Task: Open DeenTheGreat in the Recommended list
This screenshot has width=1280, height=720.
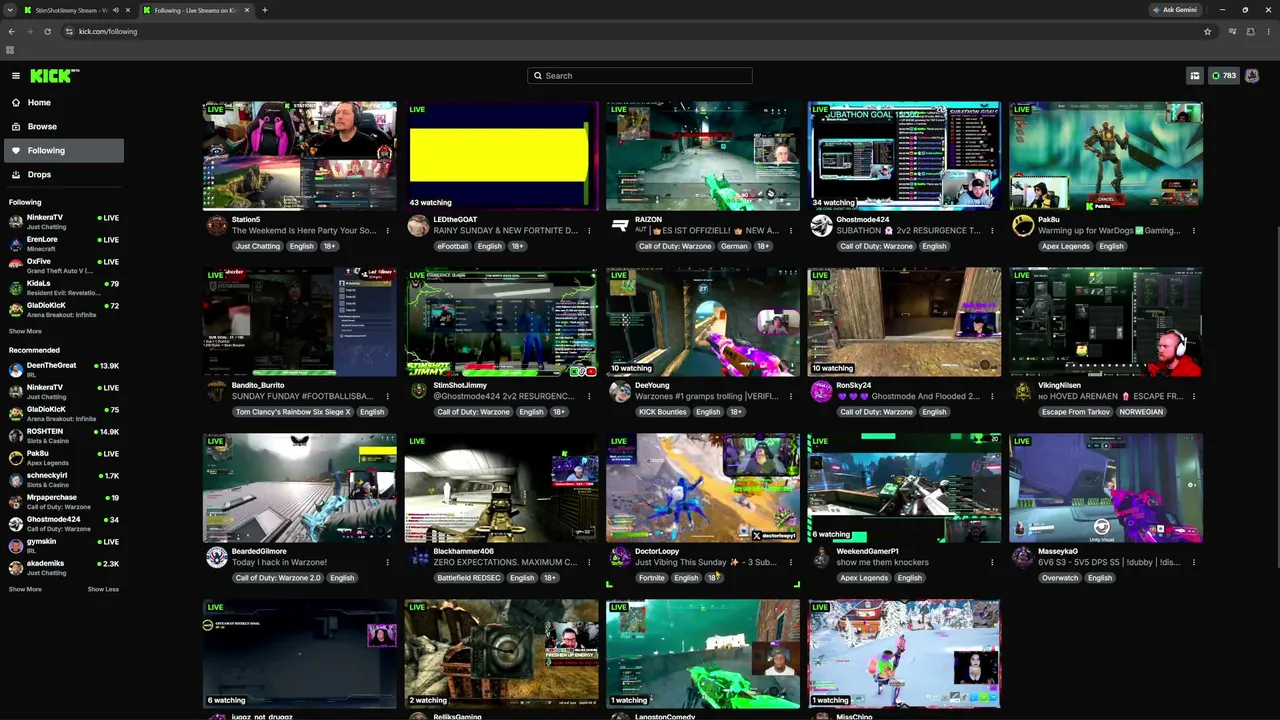Action: (64, 370)
